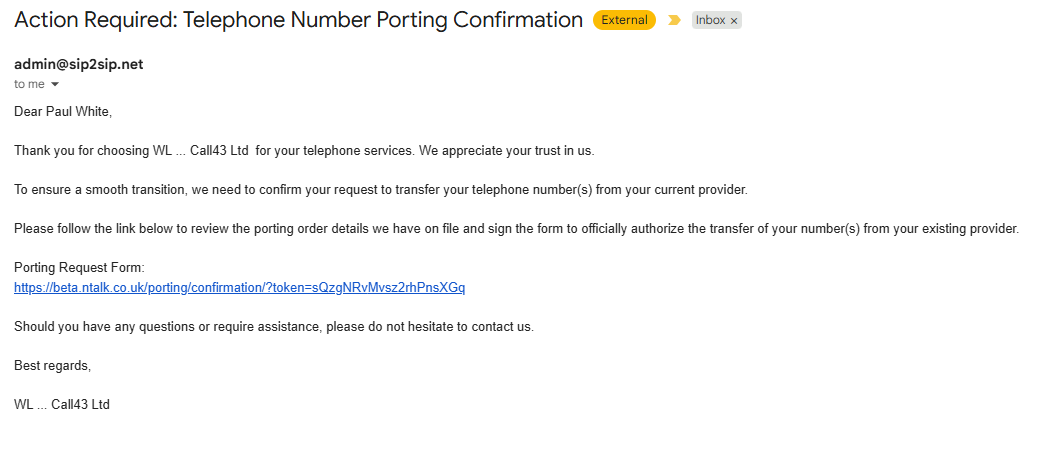Image resolution: width=1042 pixels, height=471 pixels.
Task: Click the email subject heading
Action: pos(298,20)
